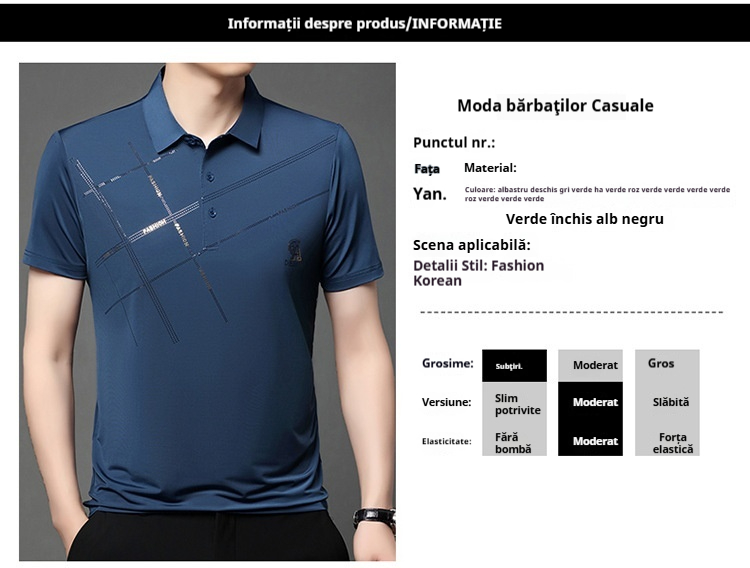Choose the Gros thickness option

tap(667, 366)
